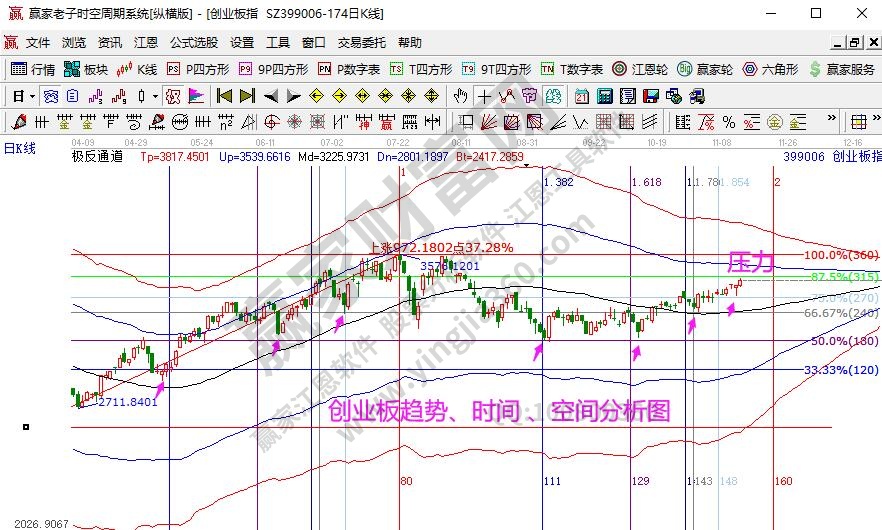The width and height of the screenshot is (882, 530).
Task: Jump to first bar with skip-back arrow
Action: click(x=224, y=96)
